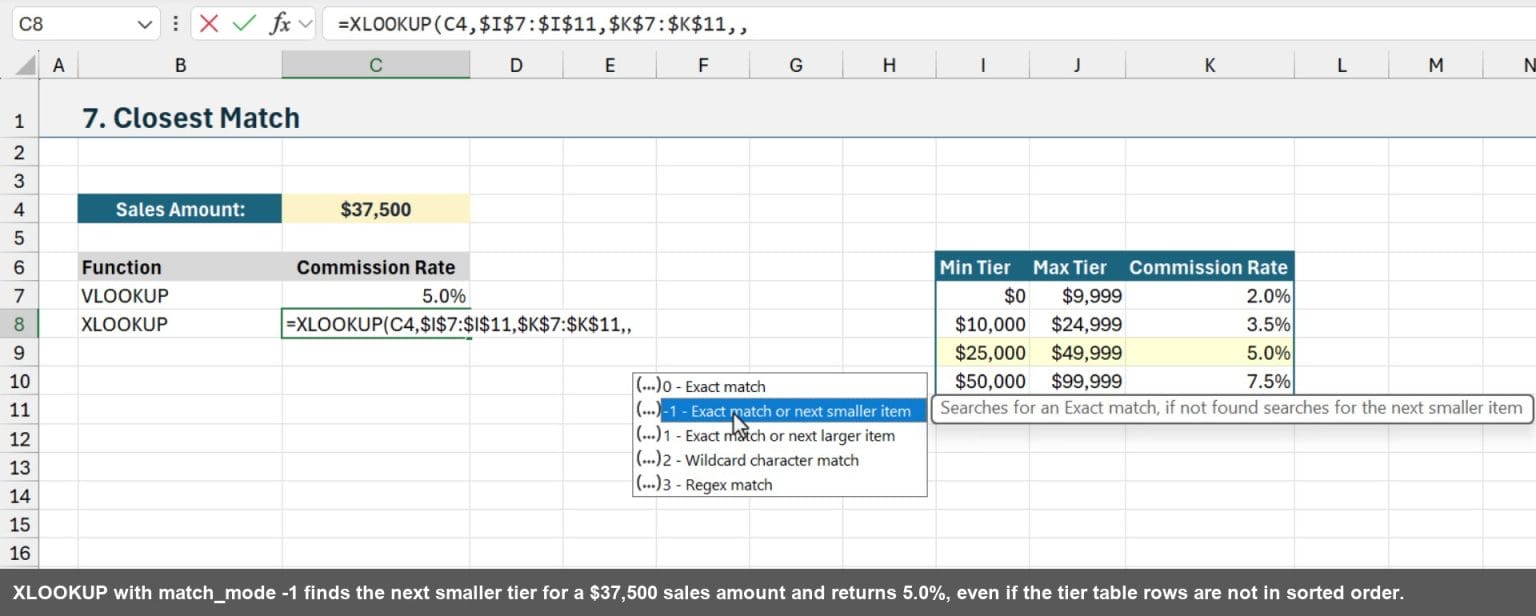Choose '0 - Exact match' option
The image size is (1536, 616).
pos(780,386)
